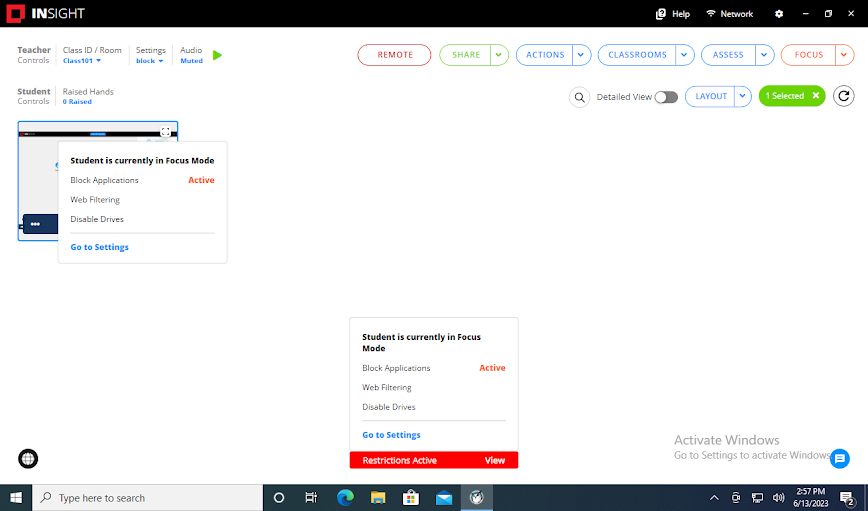Expand the Layout dropdown arrow
Image resolution: width=868 pixels, height=511 pixels.
click(x=742, y=96)
